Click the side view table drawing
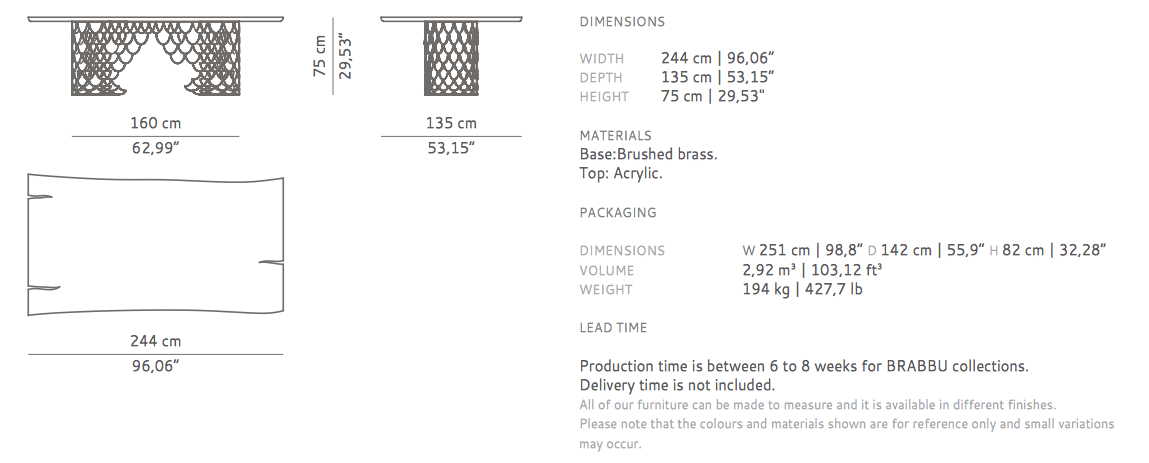Screen dimensions: 1149x463 pos(451,56)
